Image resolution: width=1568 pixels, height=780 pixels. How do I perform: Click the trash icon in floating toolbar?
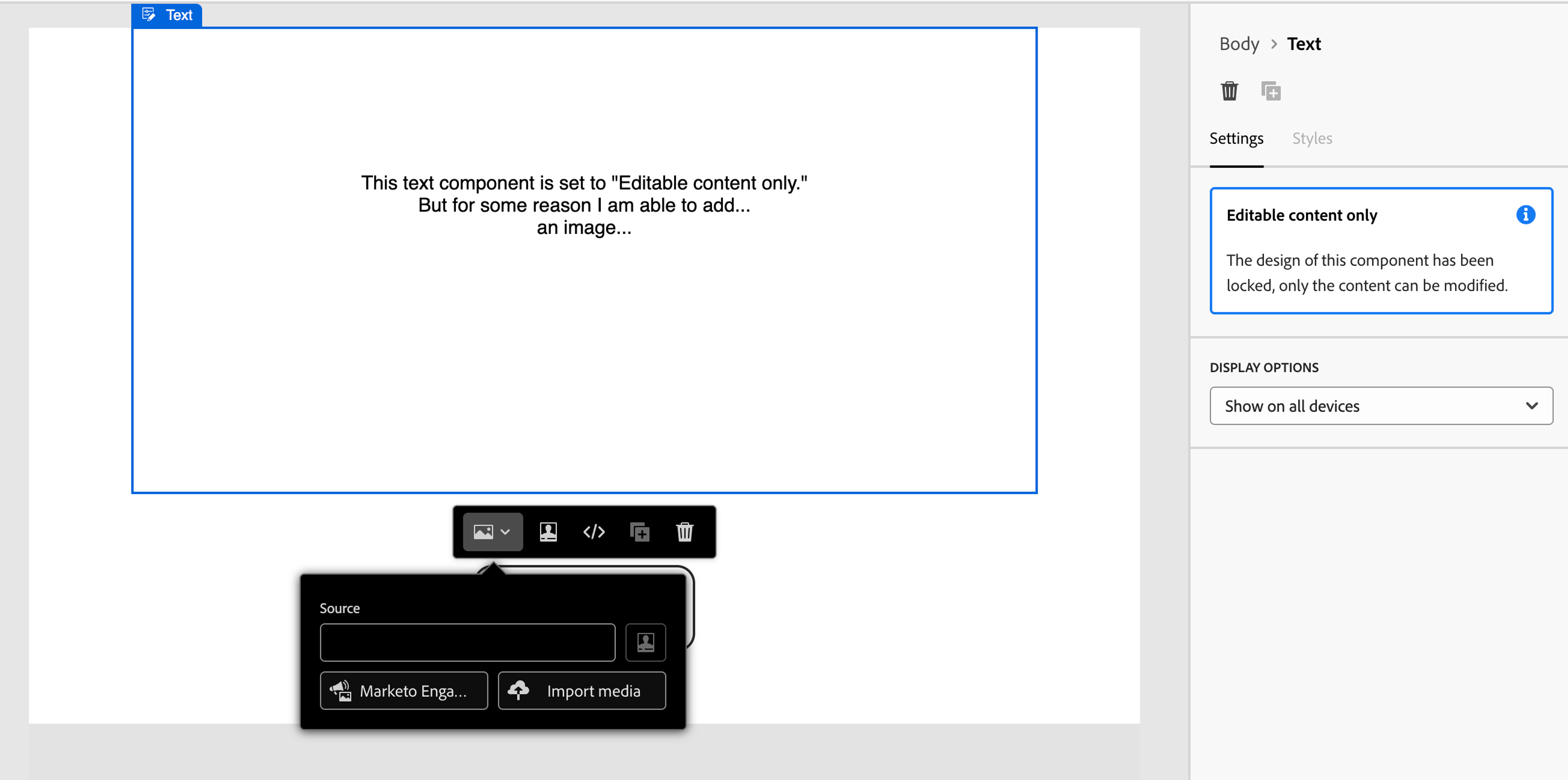click(x=685, y=532)
